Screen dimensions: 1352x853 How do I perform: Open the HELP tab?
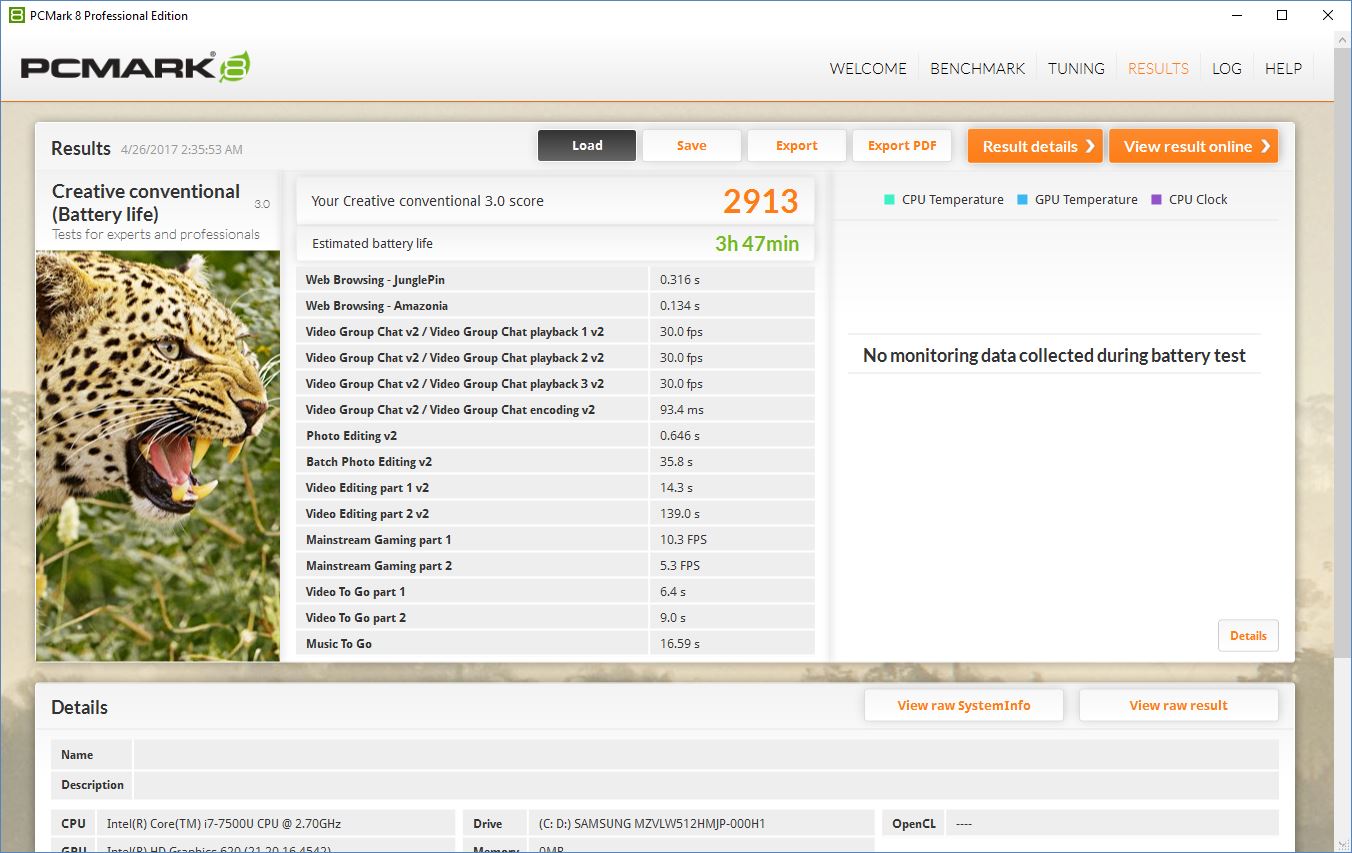point(1283,69)
